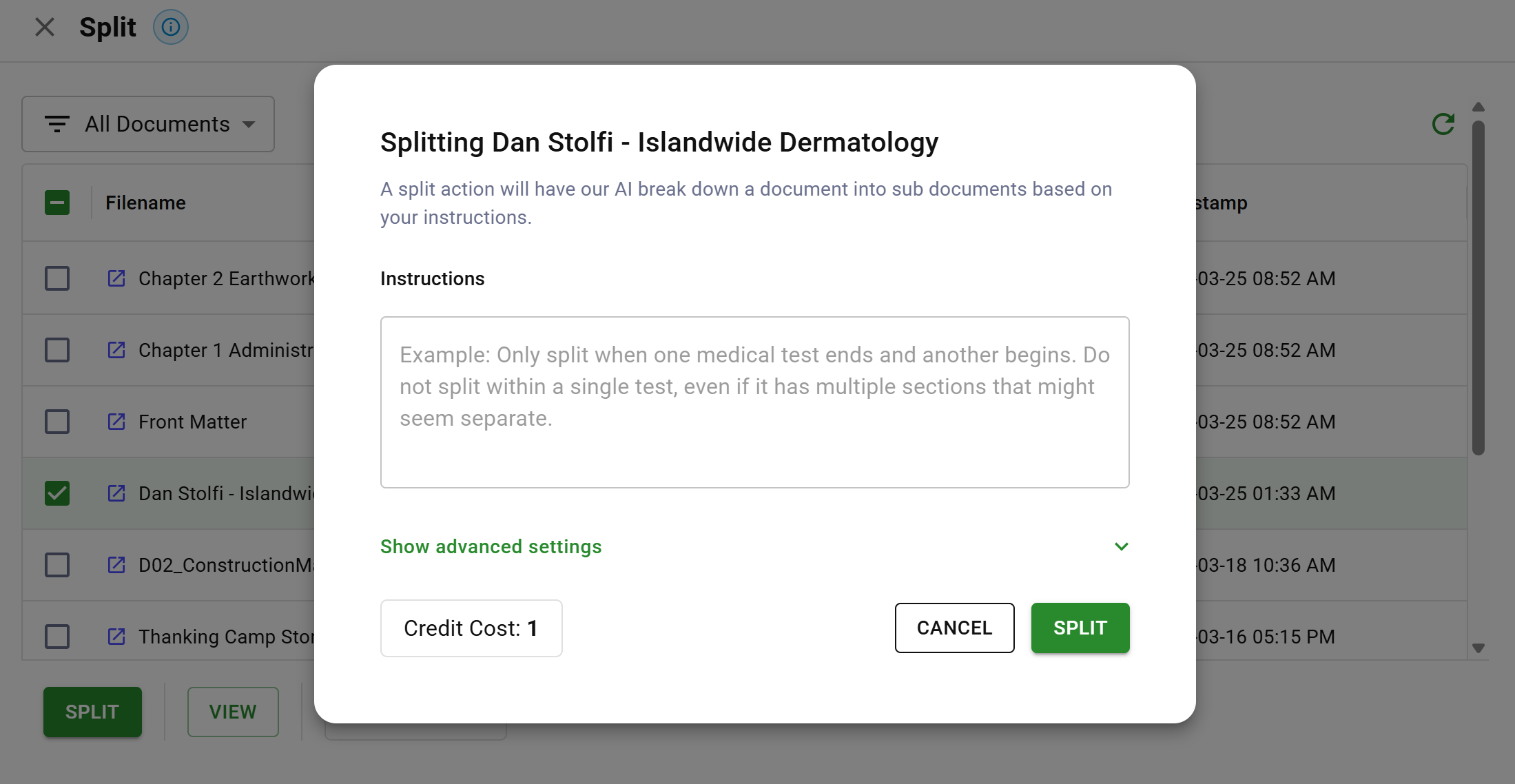Open Dan Stolfi document via external link icon
Screen dimensions: 1515x784
[116, 493]
